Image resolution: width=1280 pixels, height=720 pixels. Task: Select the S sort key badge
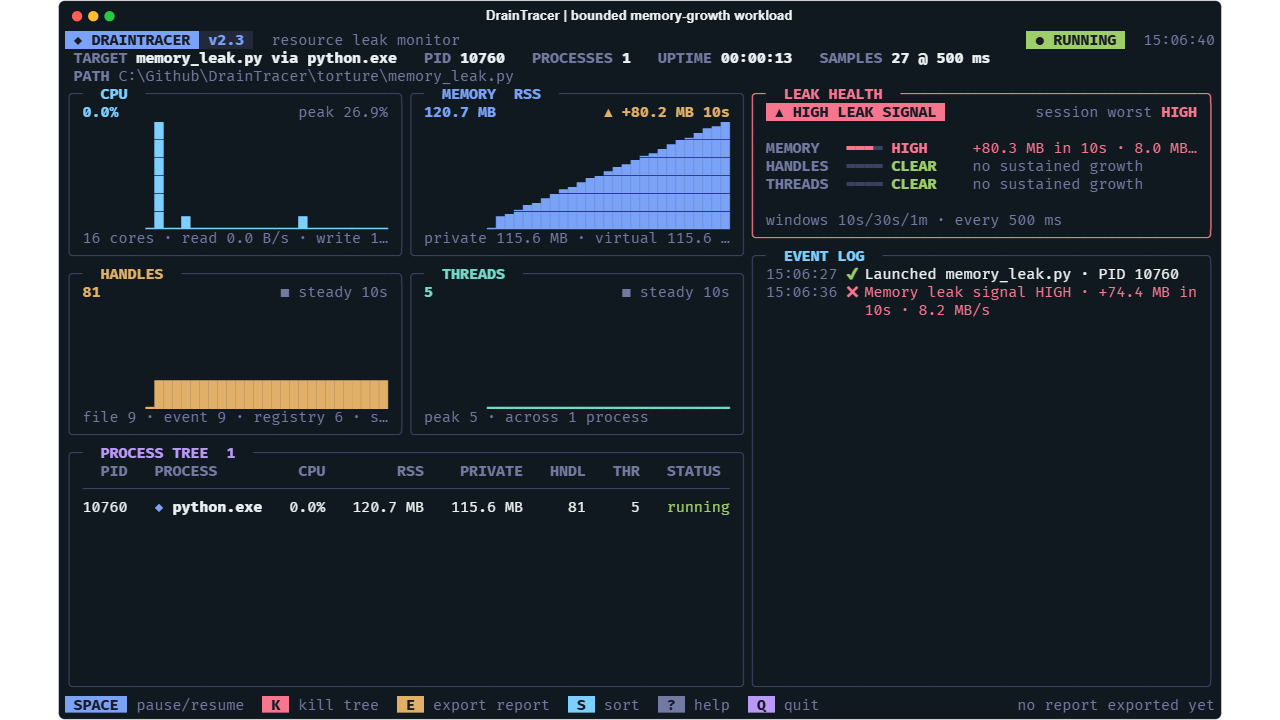(x=581, y=705)
